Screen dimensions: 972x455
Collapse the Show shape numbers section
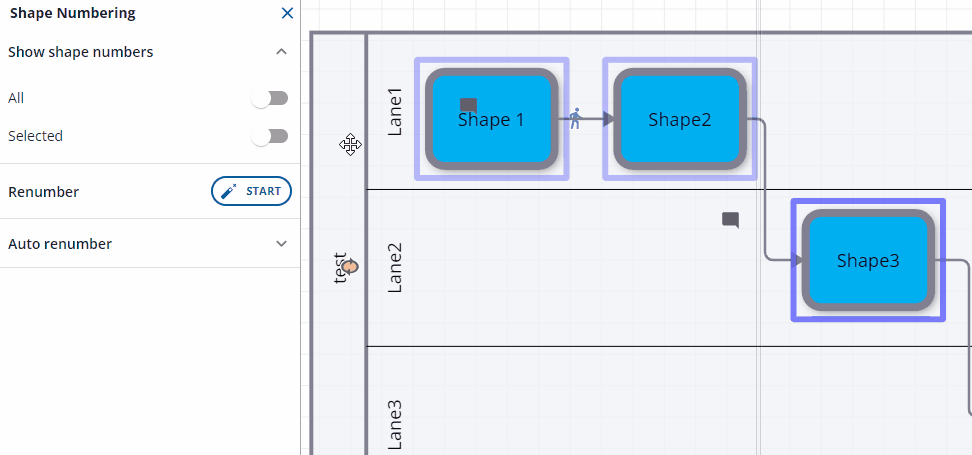click(x=281, y=52)
